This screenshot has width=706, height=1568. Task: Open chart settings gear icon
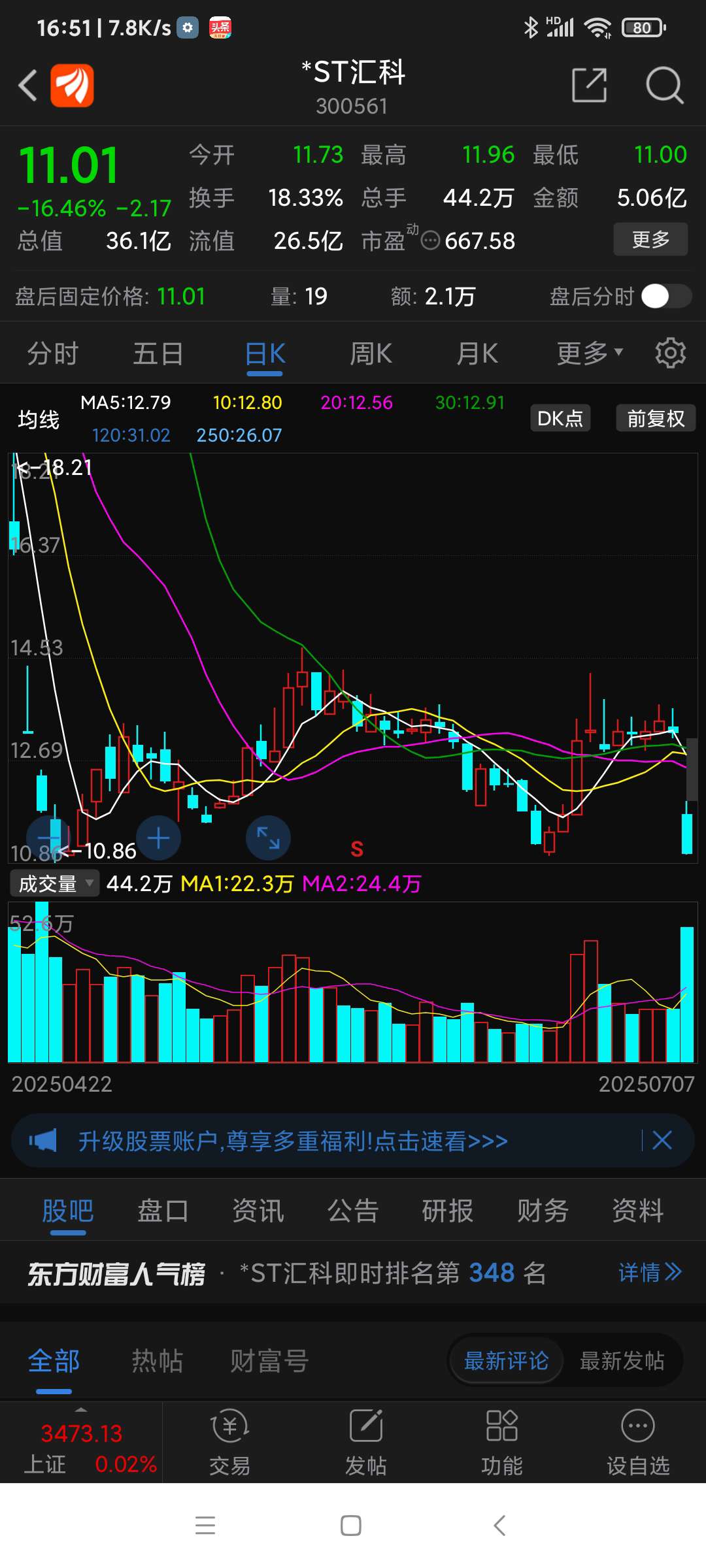point(671,353)
